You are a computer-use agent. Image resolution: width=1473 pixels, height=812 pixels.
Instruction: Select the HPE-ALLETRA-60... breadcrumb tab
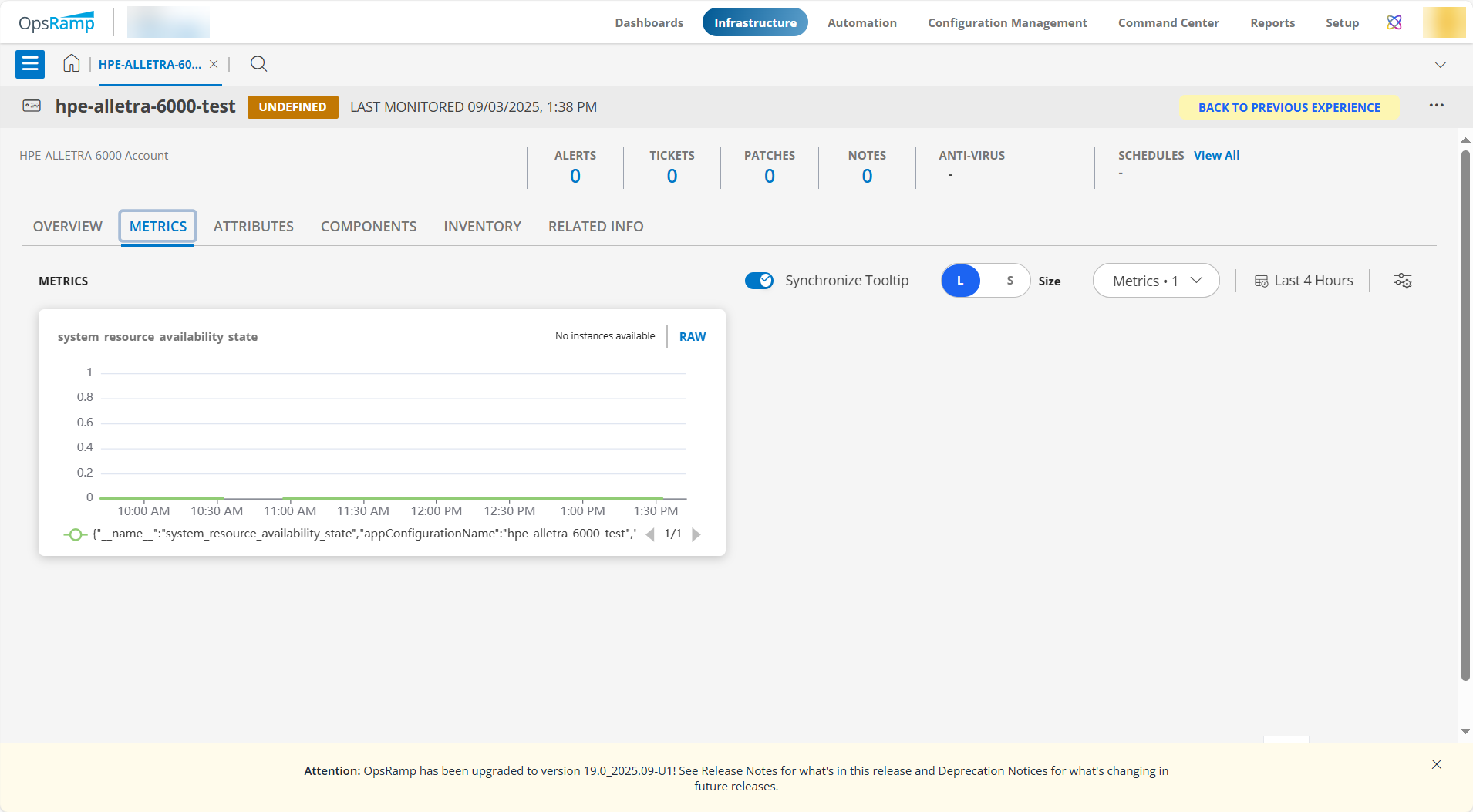(x=150, y=64)
